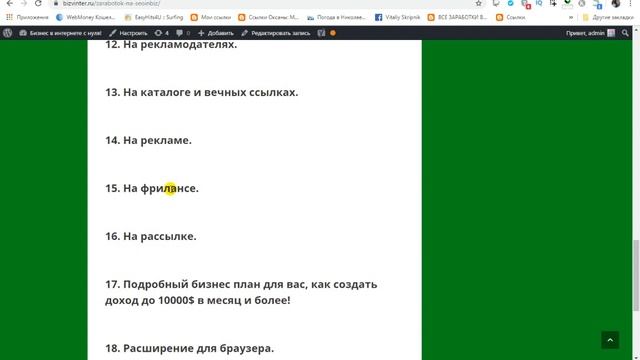The image size is (640, 360).
Task: Open the Ссылки bookmark
Action: (x=511, y=17)
